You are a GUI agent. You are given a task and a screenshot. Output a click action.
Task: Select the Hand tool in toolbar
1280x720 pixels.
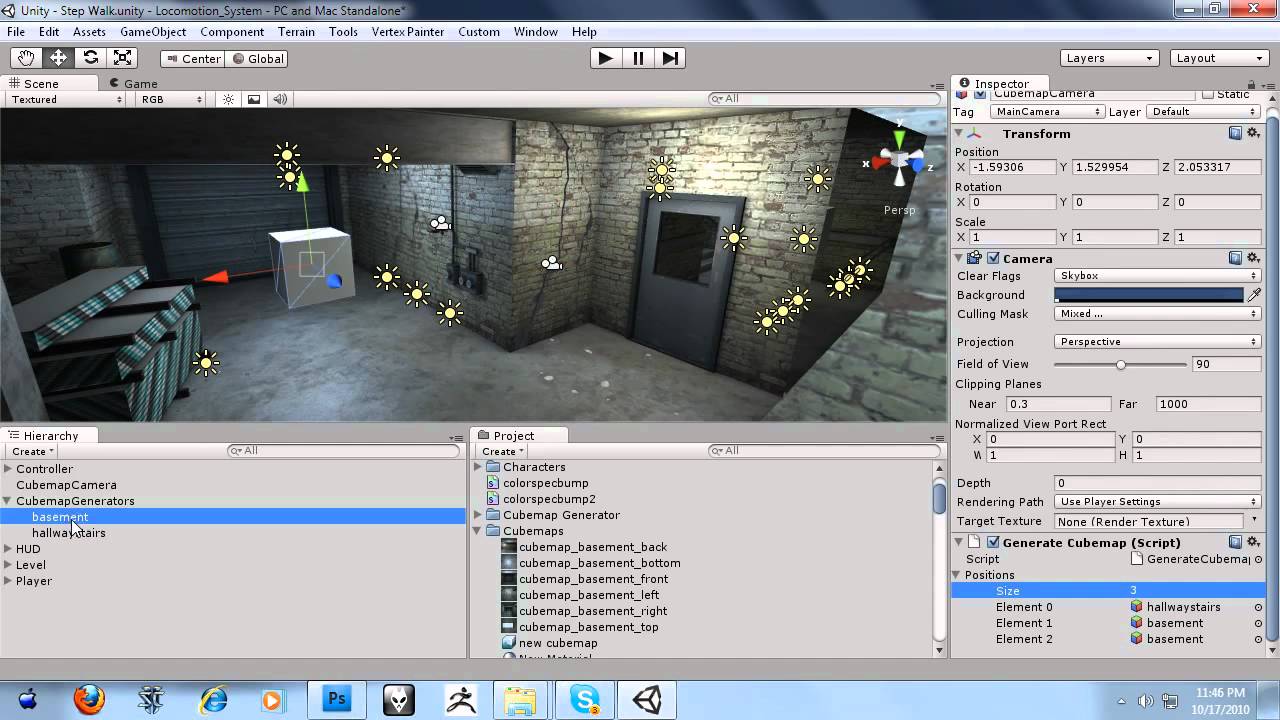click(27, 58)
